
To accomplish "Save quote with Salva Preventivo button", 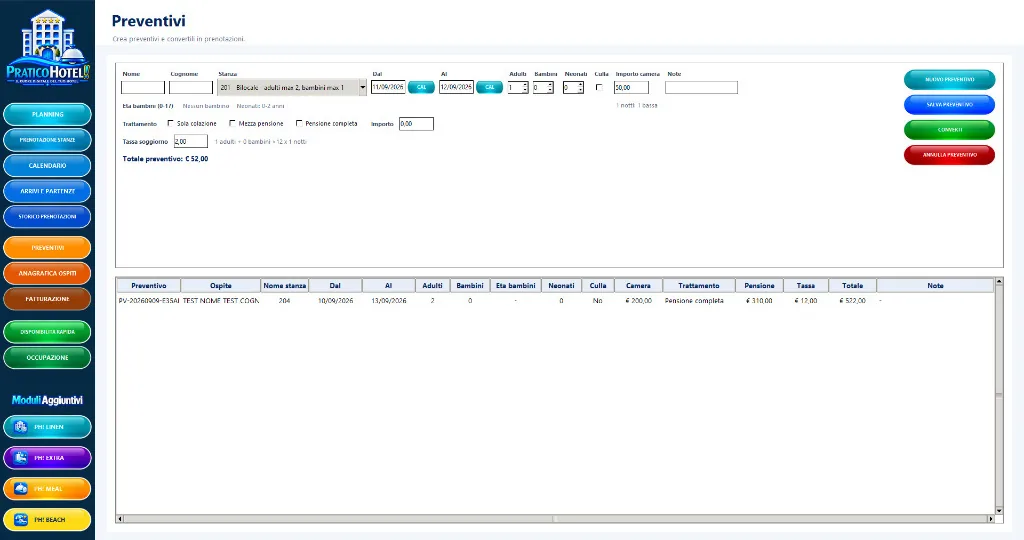I will pos(950,104).
